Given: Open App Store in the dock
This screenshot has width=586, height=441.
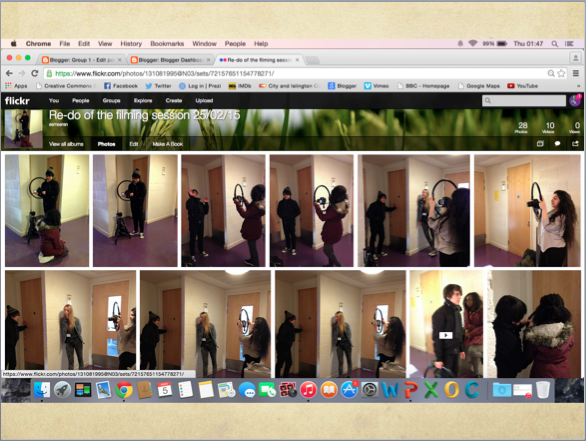Looking at the screenshot, I should pos(349,390).
